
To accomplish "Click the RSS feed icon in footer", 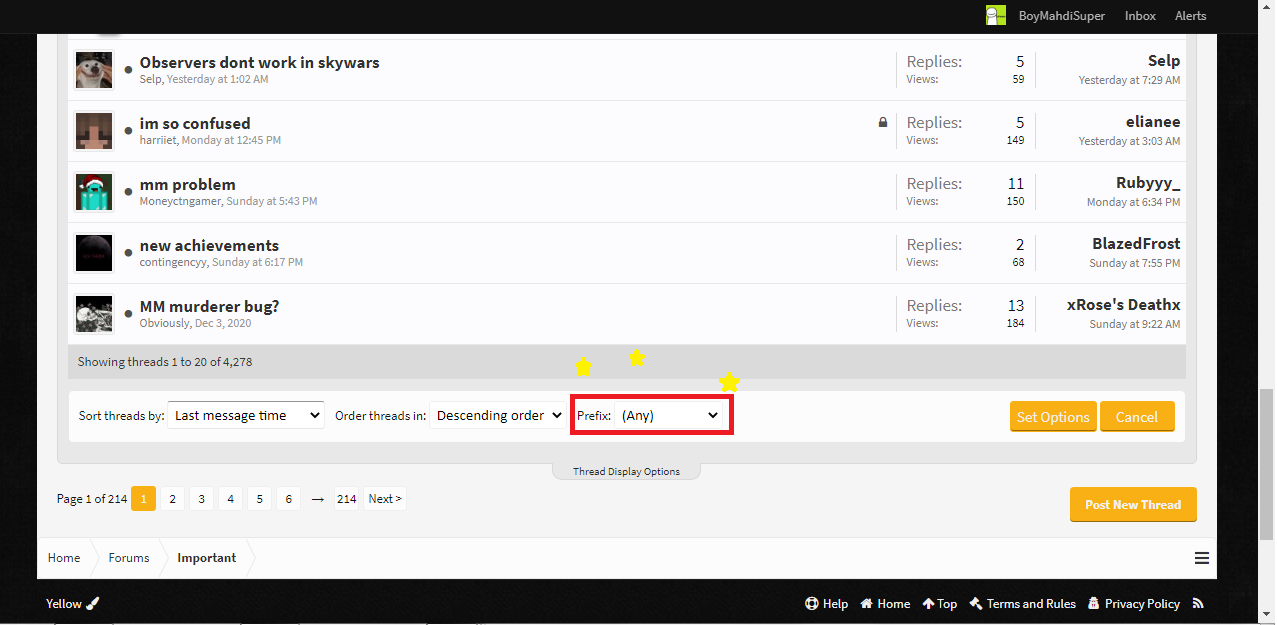I will [x=1198, y=604].
